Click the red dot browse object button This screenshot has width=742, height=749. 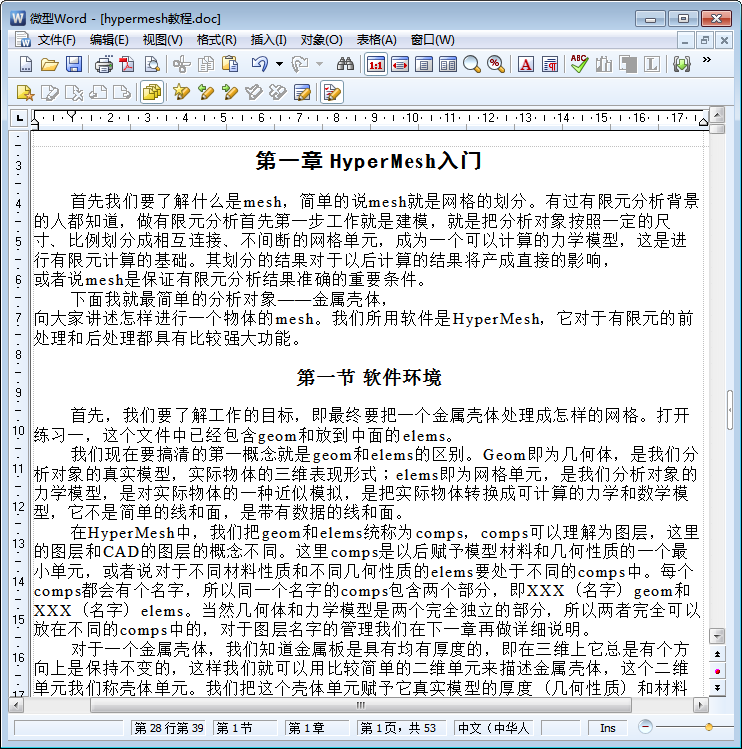coord(717,671)
